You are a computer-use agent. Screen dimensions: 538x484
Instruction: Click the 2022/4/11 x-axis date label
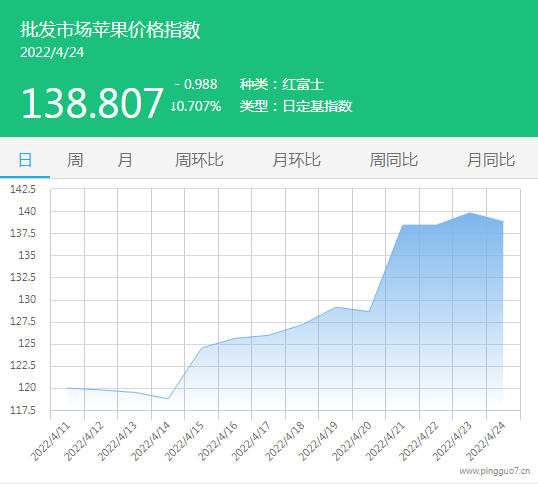pyautogui.click(x=50, y=441)
